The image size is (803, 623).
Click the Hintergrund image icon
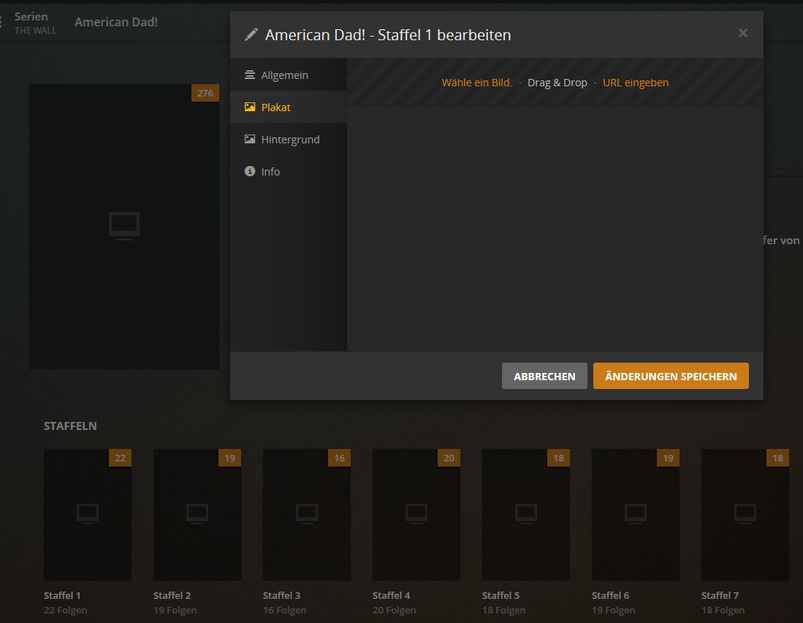[249, 139]
